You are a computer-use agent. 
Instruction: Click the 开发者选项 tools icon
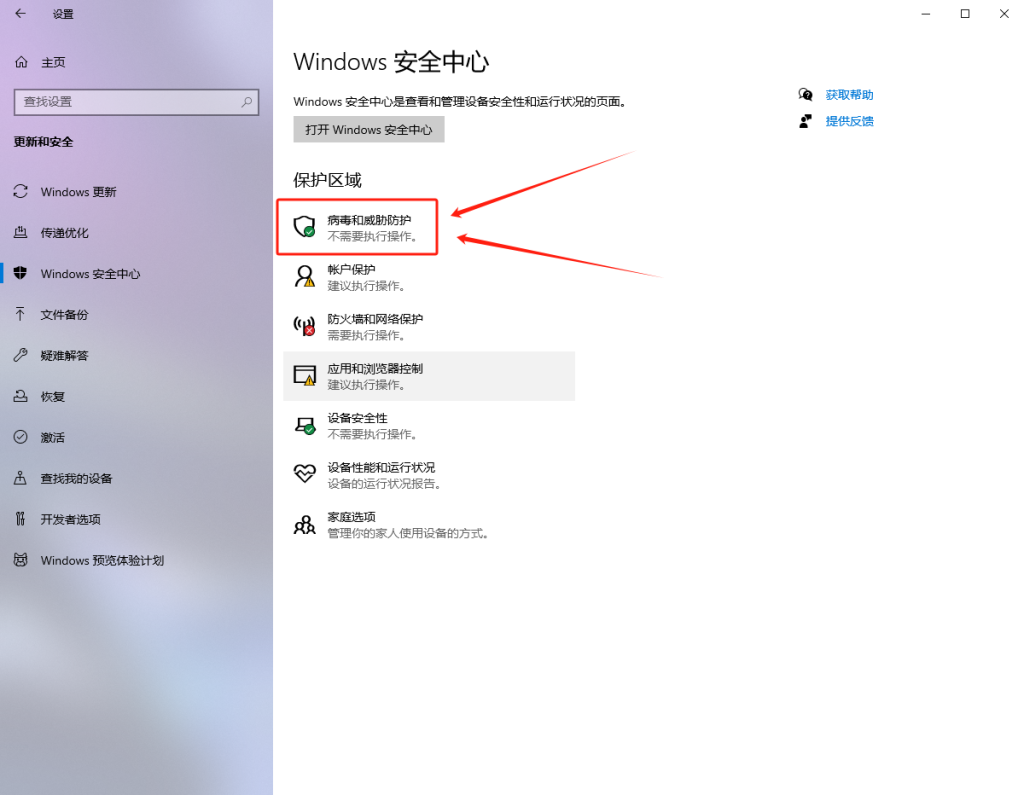21,519
